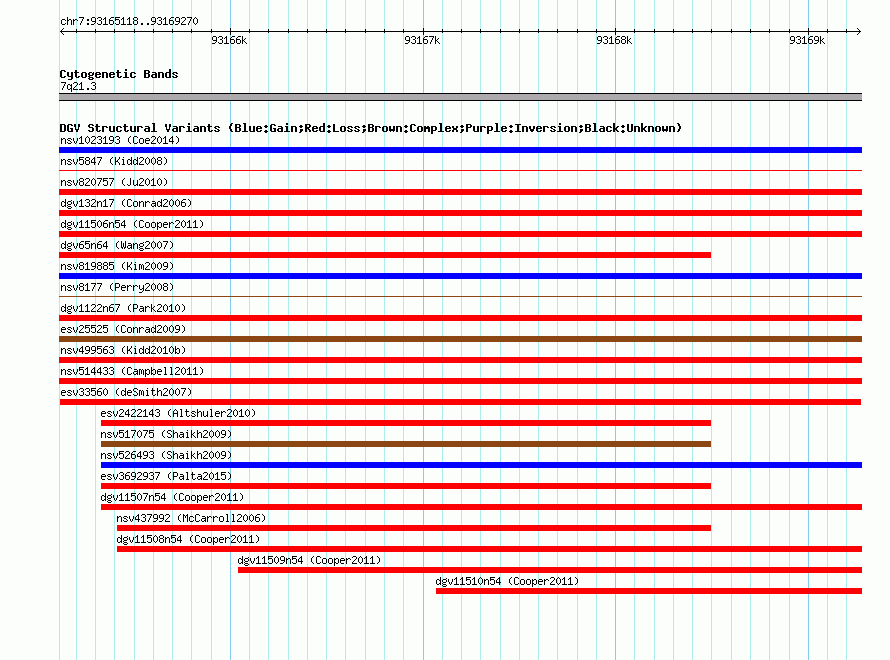Click the nsv820757 (Ju2010) label
The width and height of the screenshot is (890, 660).
114,182
